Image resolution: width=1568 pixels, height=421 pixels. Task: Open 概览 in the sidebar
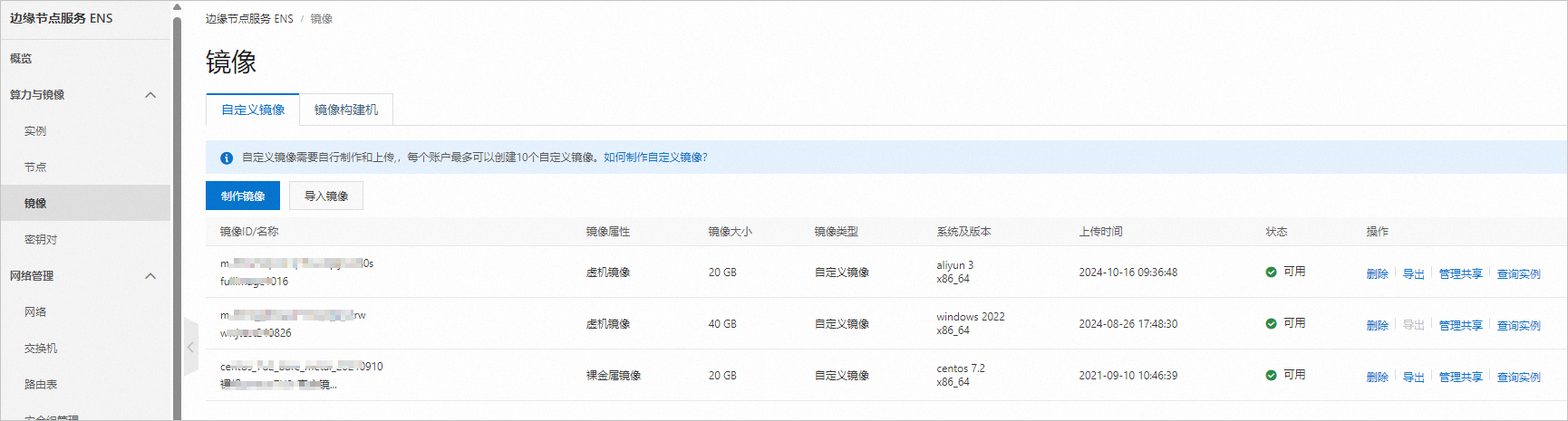click(x=21, y=58)
